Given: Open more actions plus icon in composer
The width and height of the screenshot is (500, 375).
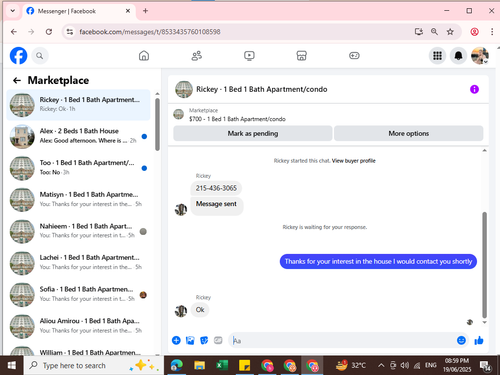Looking at the screenshot, I should 176,340.
